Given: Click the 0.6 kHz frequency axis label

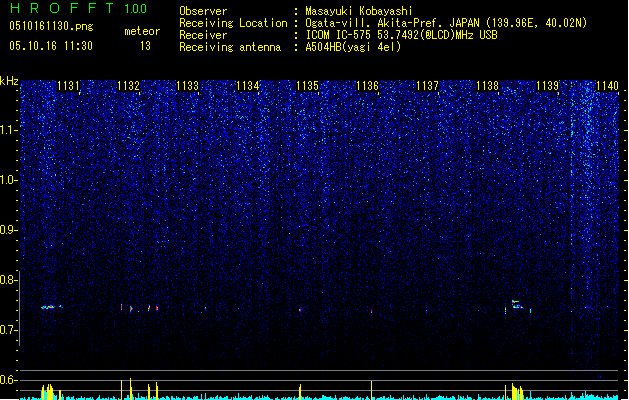Looking at the screenshot, I should (8, 380).
